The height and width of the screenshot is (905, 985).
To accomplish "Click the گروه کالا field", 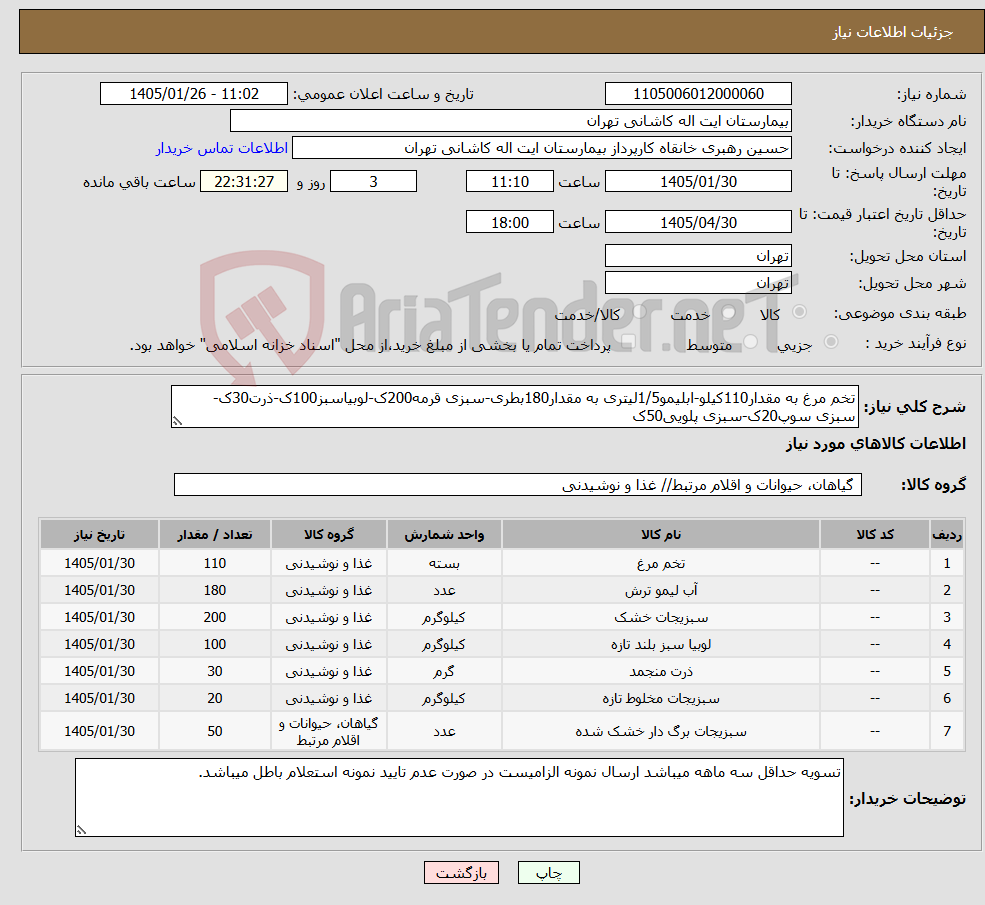I will click(x=518, y=485).
